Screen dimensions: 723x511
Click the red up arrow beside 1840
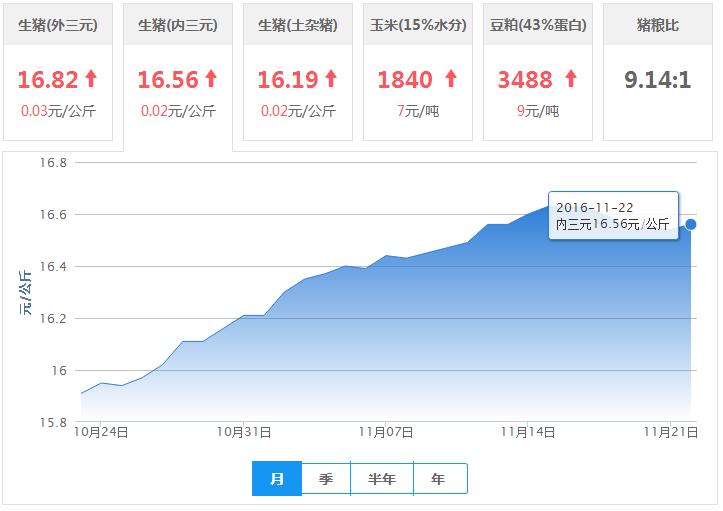click(x=451, y=78)
